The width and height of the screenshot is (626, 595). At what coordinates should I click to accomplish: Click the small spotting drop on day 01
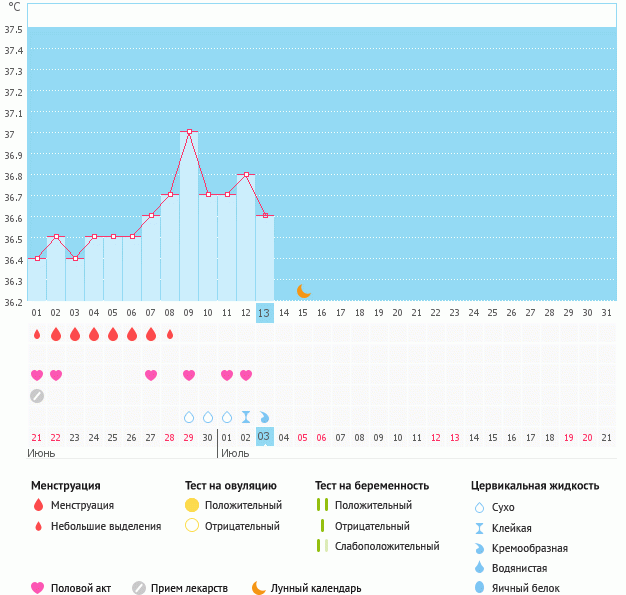point(37,334)
